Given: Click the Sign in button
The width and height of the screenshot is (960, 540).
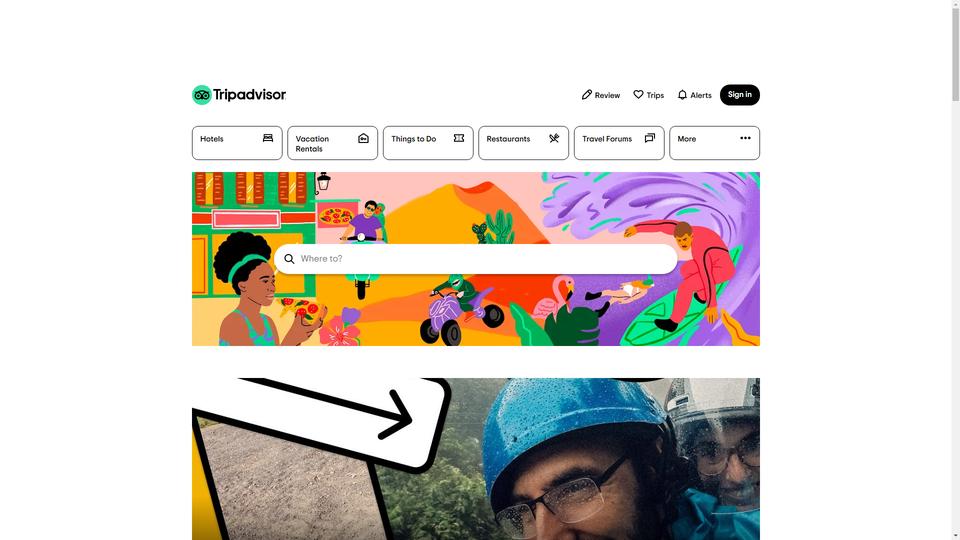Looking at the screenshot, I should pyautogui.click(x=740, y=95).
